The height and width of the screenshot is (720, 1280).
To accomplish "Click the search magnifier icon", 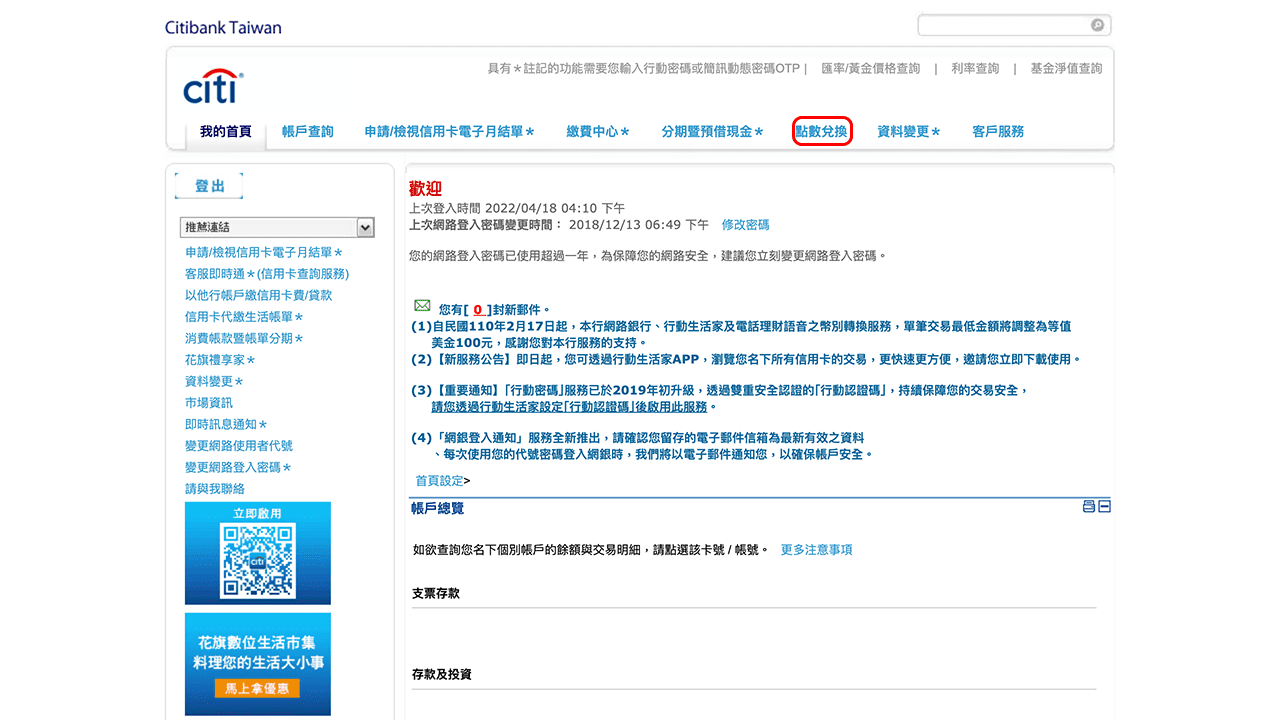I will point(1097,25).
